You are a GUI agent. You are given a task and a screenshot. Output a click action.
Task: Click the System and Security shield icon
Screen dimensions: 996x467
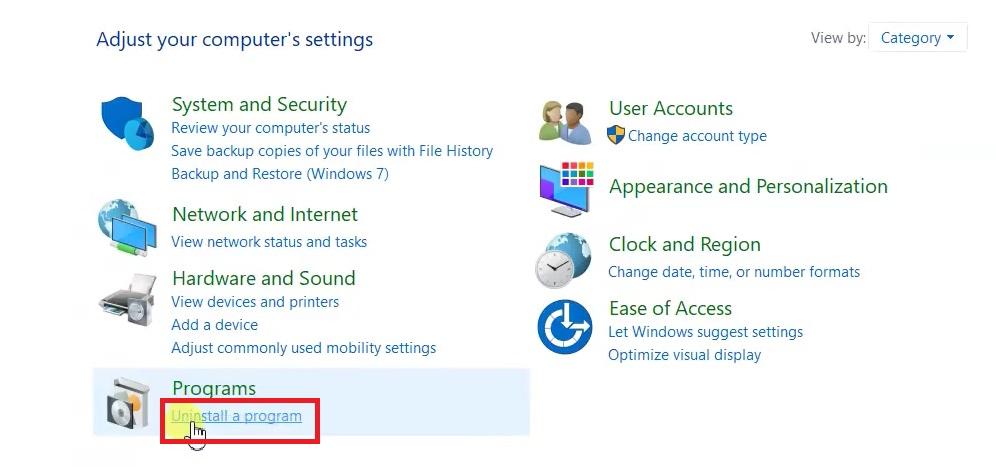pyautogui.click(x=128, y=123)
